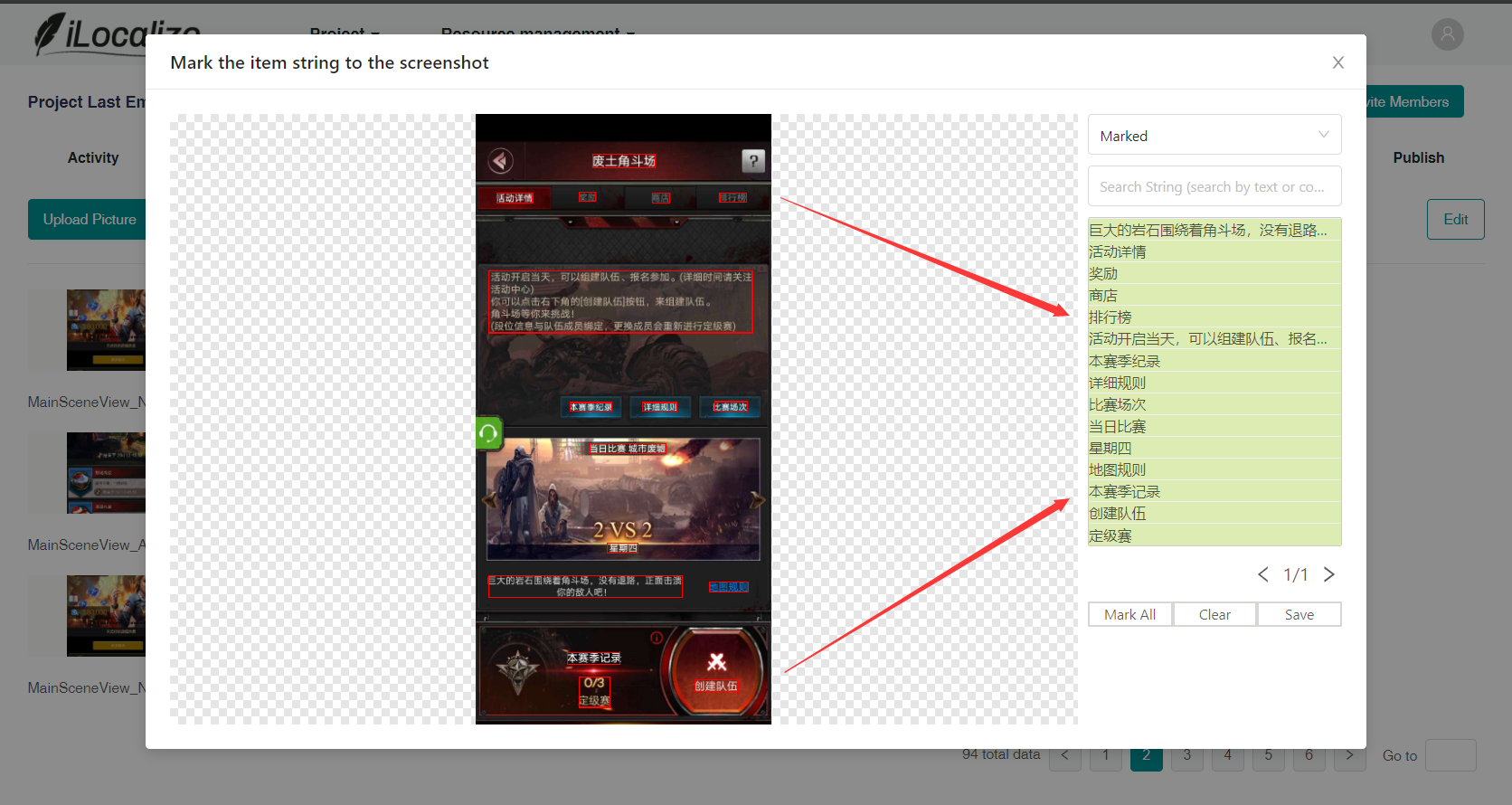Viewport: 1512px width, 805px height.
Task: Click the Mark All button
Action: click(1129, 614)
